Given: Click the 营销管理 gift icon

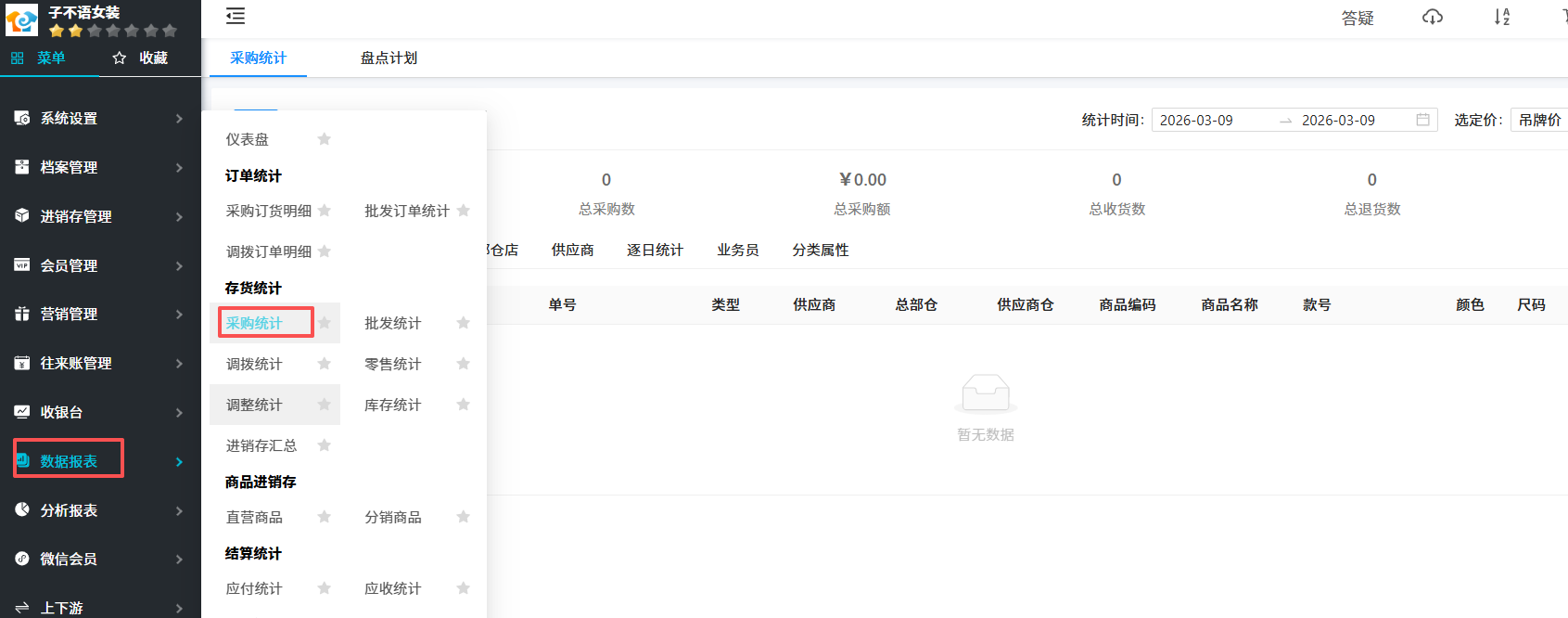Looking at the screenshot, I should click(22, 314).
